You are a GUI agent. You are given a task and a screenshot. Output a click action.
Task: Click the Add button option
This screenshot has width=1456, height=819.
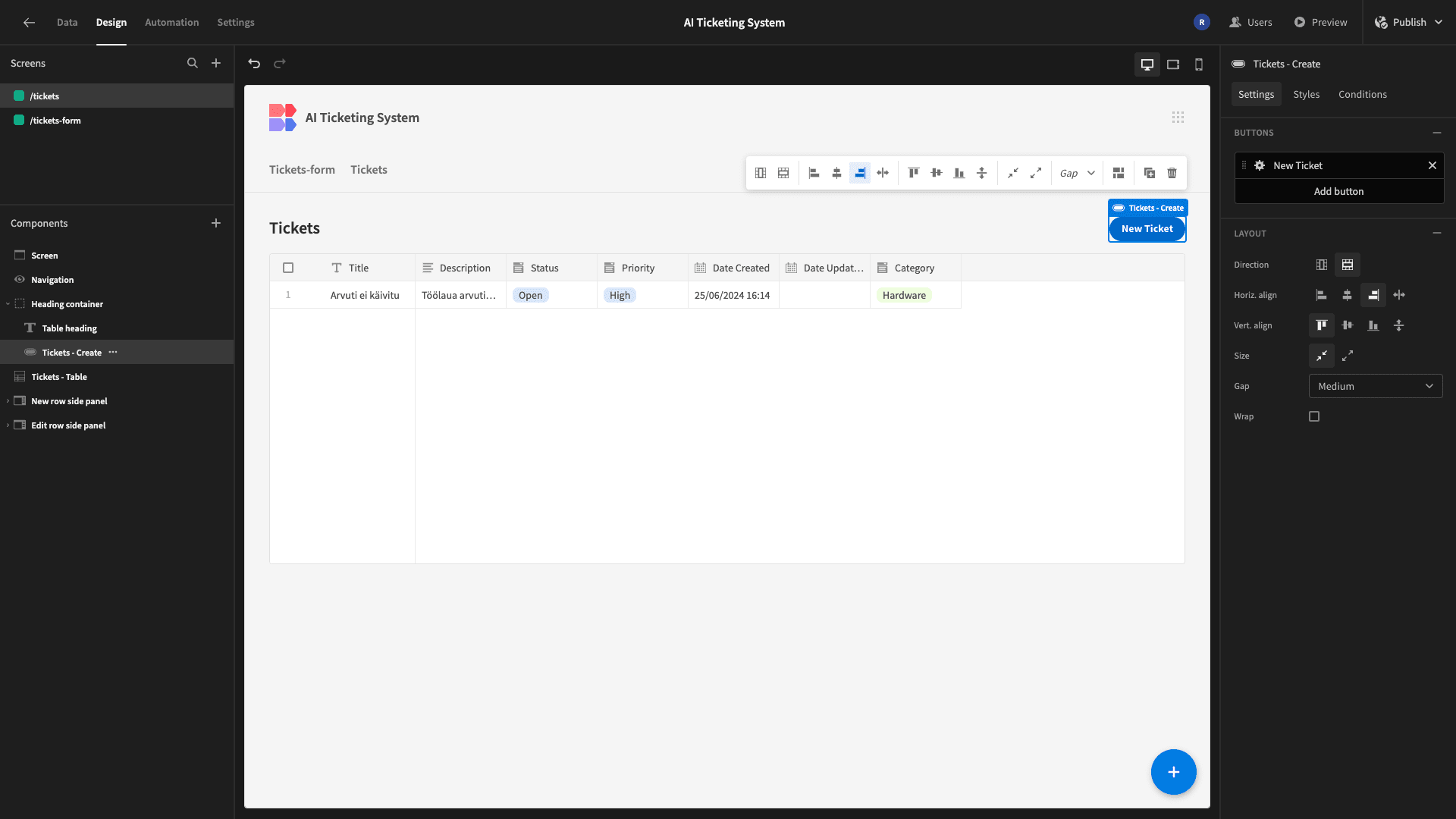coord(1339,191)
